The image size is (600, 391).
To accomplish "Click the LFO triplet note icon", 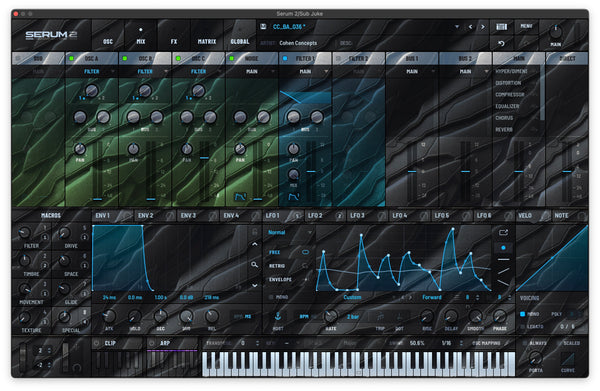I will coord(380,317).
